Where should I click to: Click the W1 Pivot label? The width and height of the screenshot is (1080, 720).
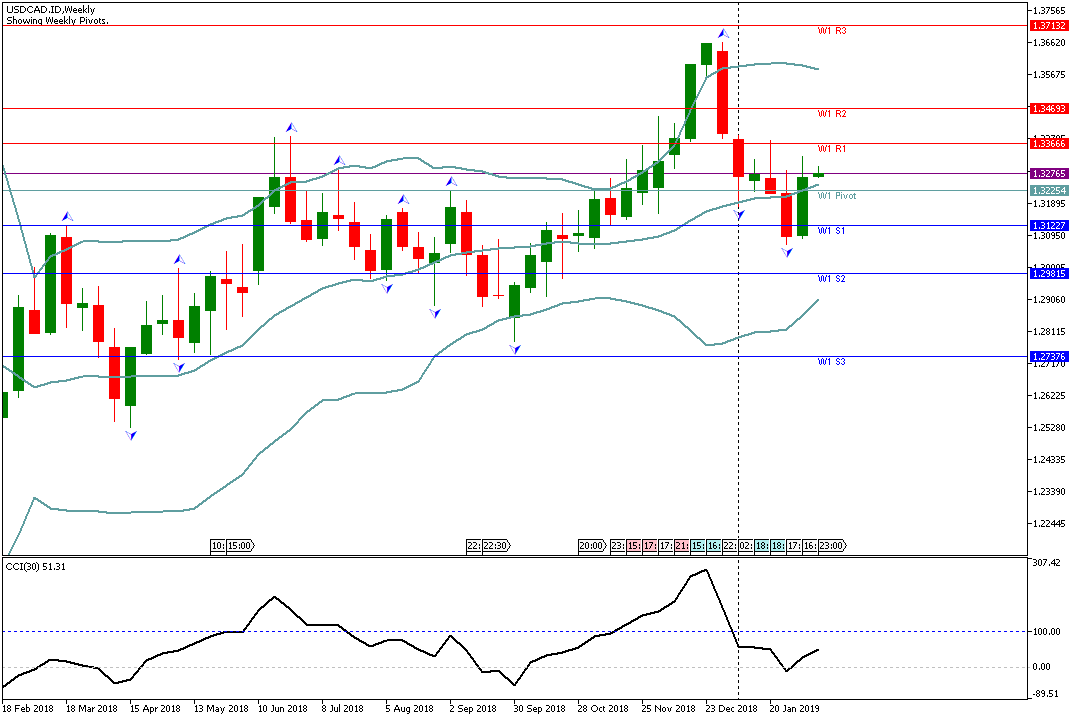tap(837, 196)
